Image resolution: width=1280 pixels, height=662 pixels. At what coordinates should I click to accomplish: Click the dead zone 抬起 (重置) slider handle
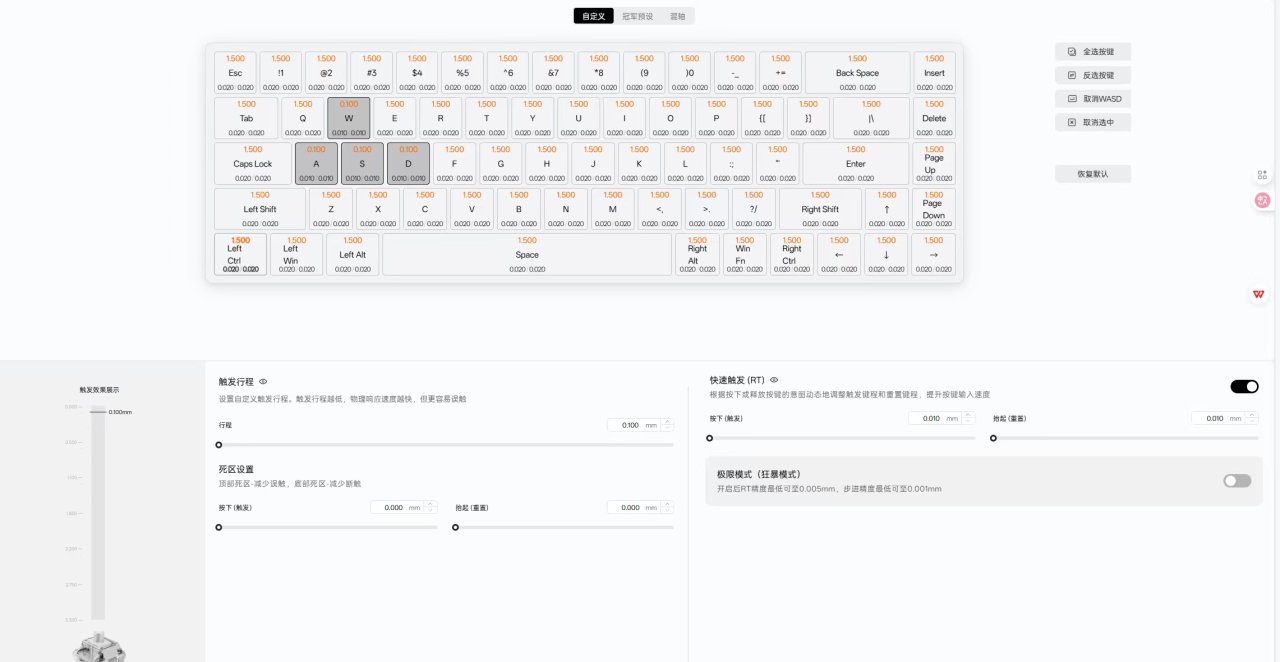tap(455, 527)
